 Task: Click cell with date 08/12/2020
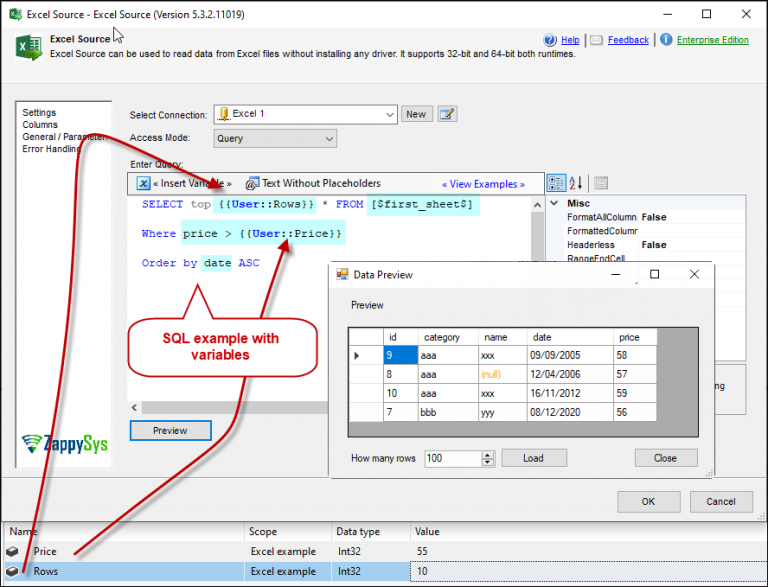coord(570,413)
